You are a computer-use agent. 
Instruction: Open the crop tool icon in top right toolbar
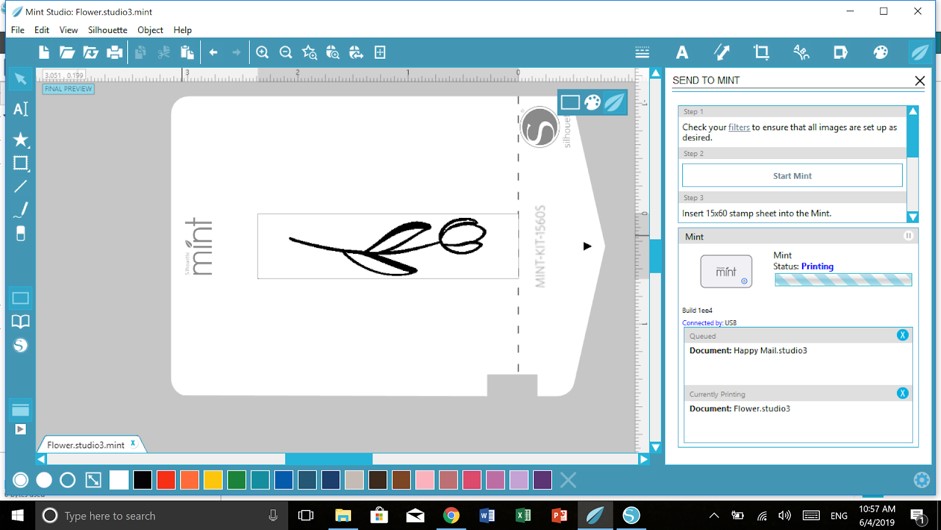coord(761,53)
